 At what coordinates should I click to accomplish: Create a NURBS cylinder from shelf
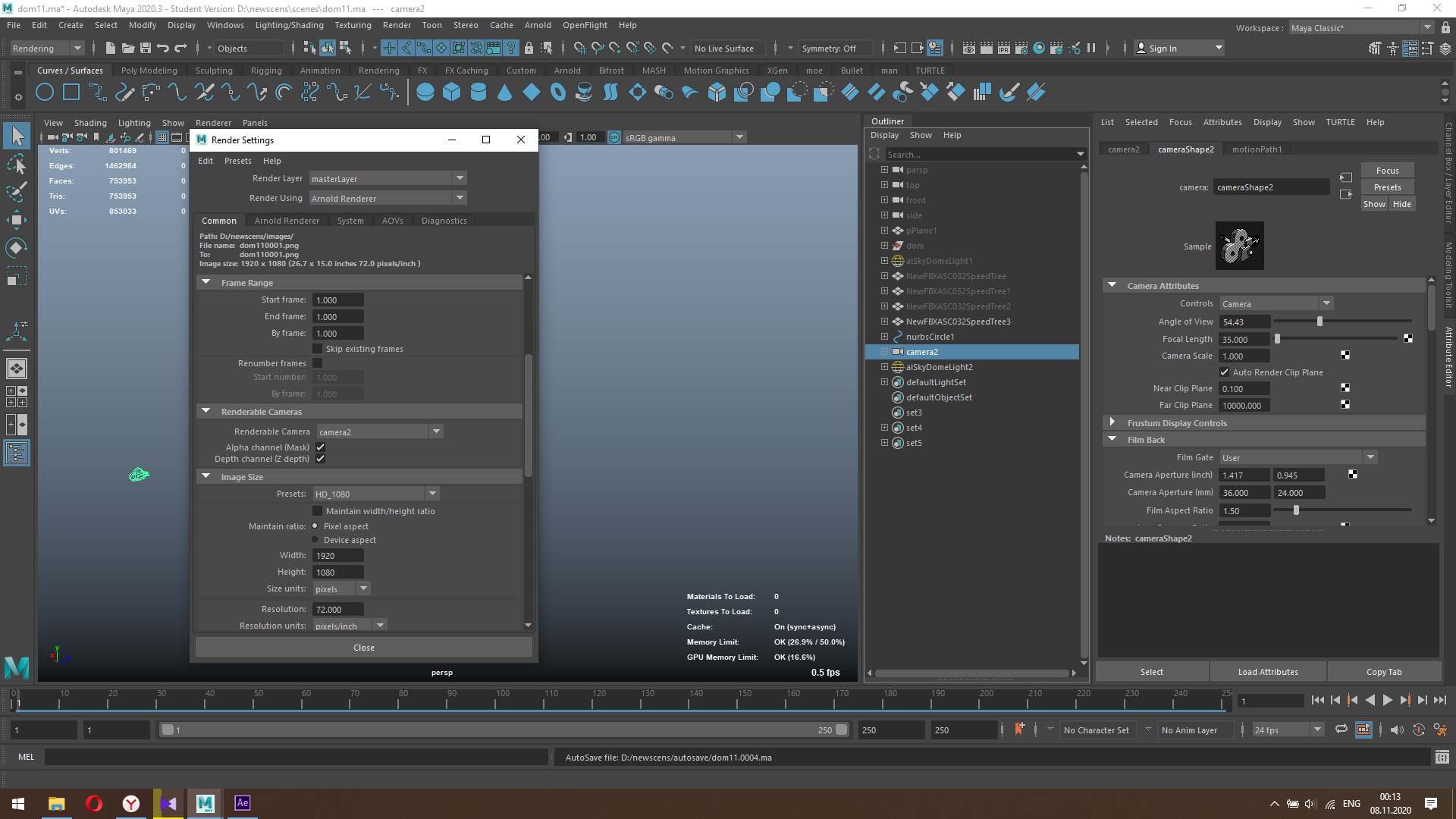[479, 93]
